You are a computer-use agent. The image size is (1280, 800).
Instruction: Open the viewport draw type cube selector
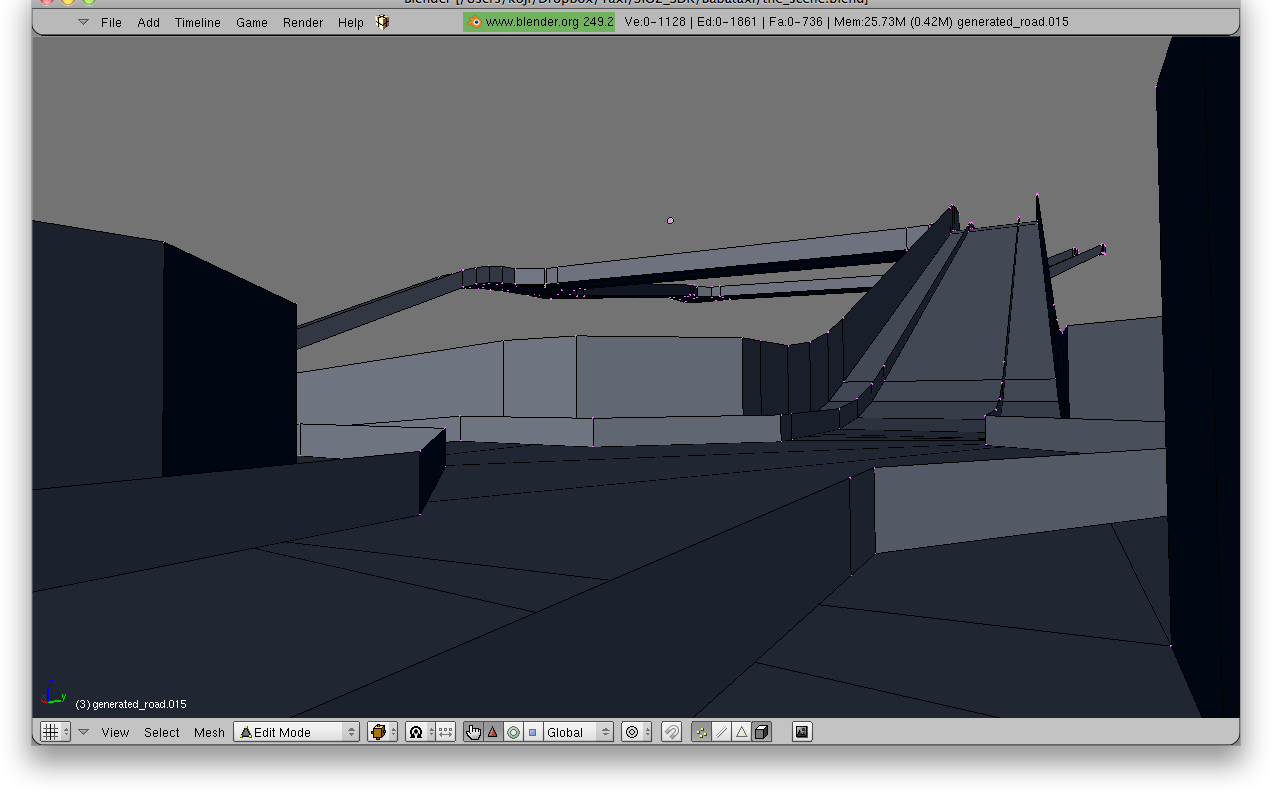[382, 732]
